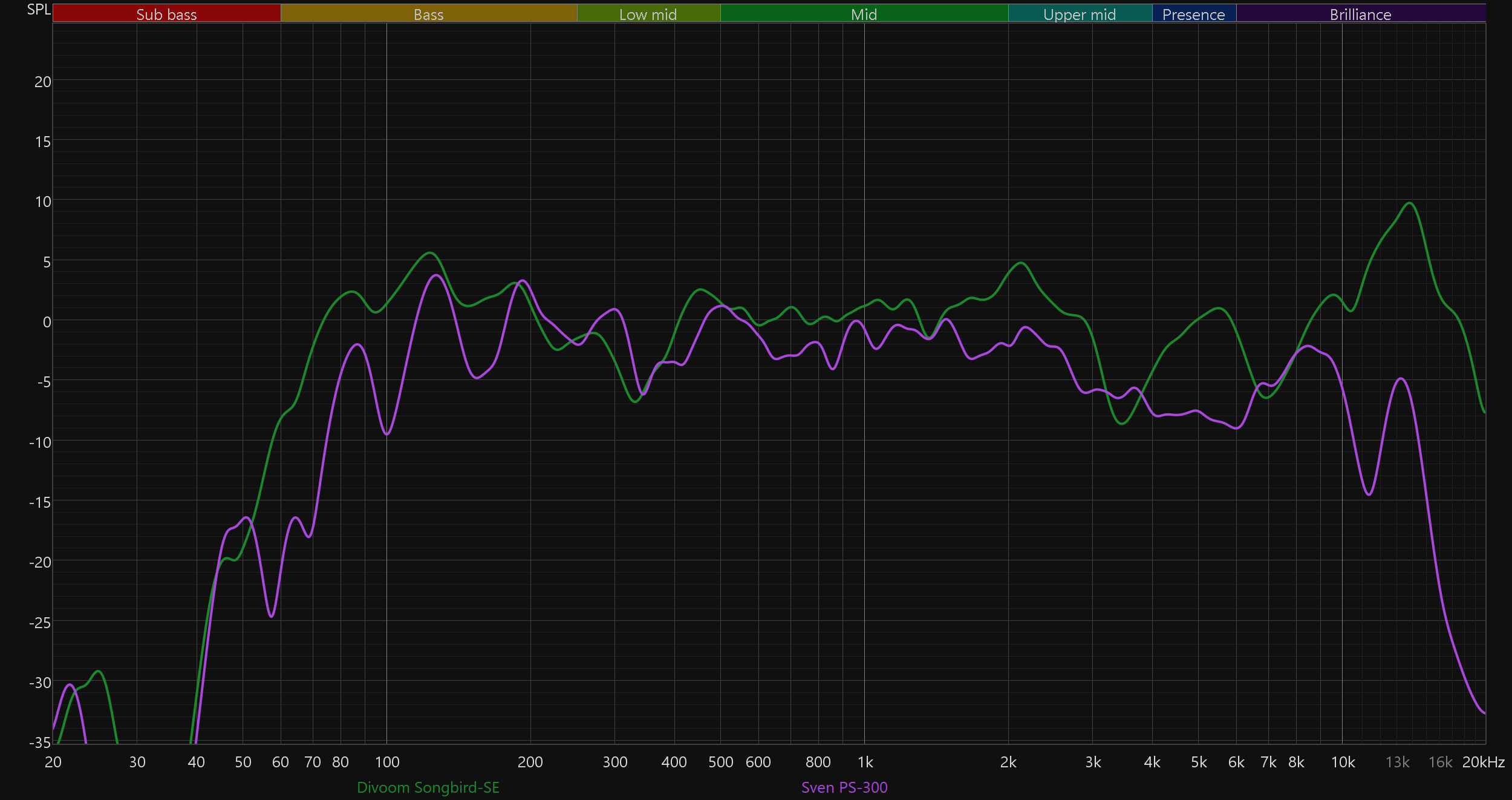The height and width of the screenshot is (800, 1512).
Task: Click the 100 Hz axis label
Action: [387, 762]
